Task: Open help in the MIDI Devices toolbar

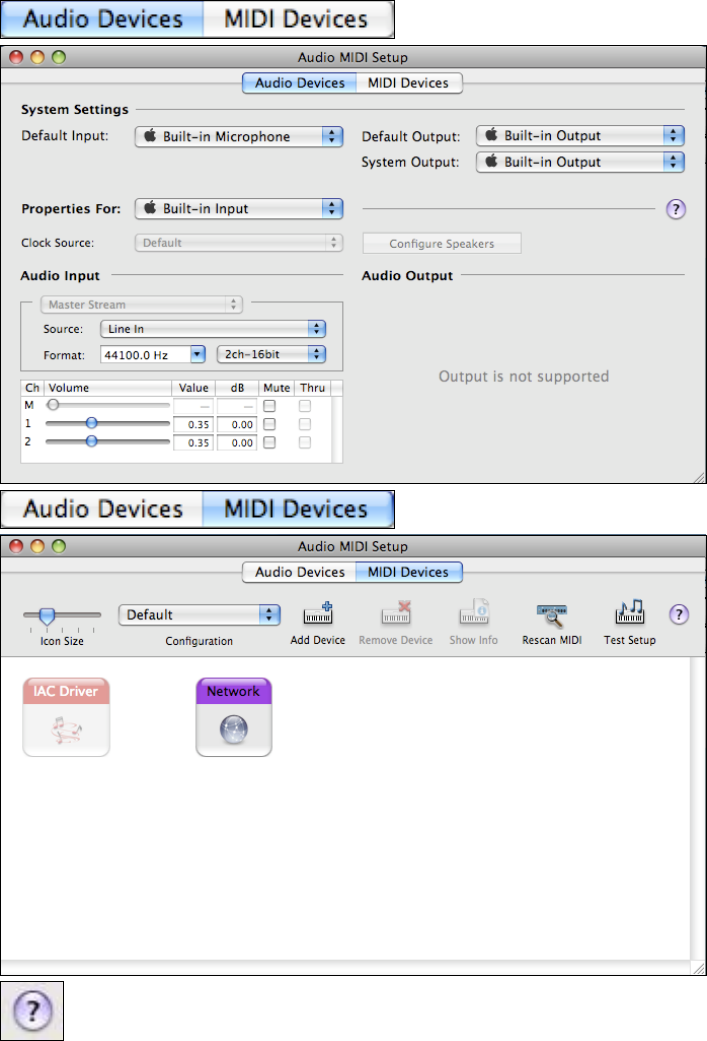Action: coord(678,614)
